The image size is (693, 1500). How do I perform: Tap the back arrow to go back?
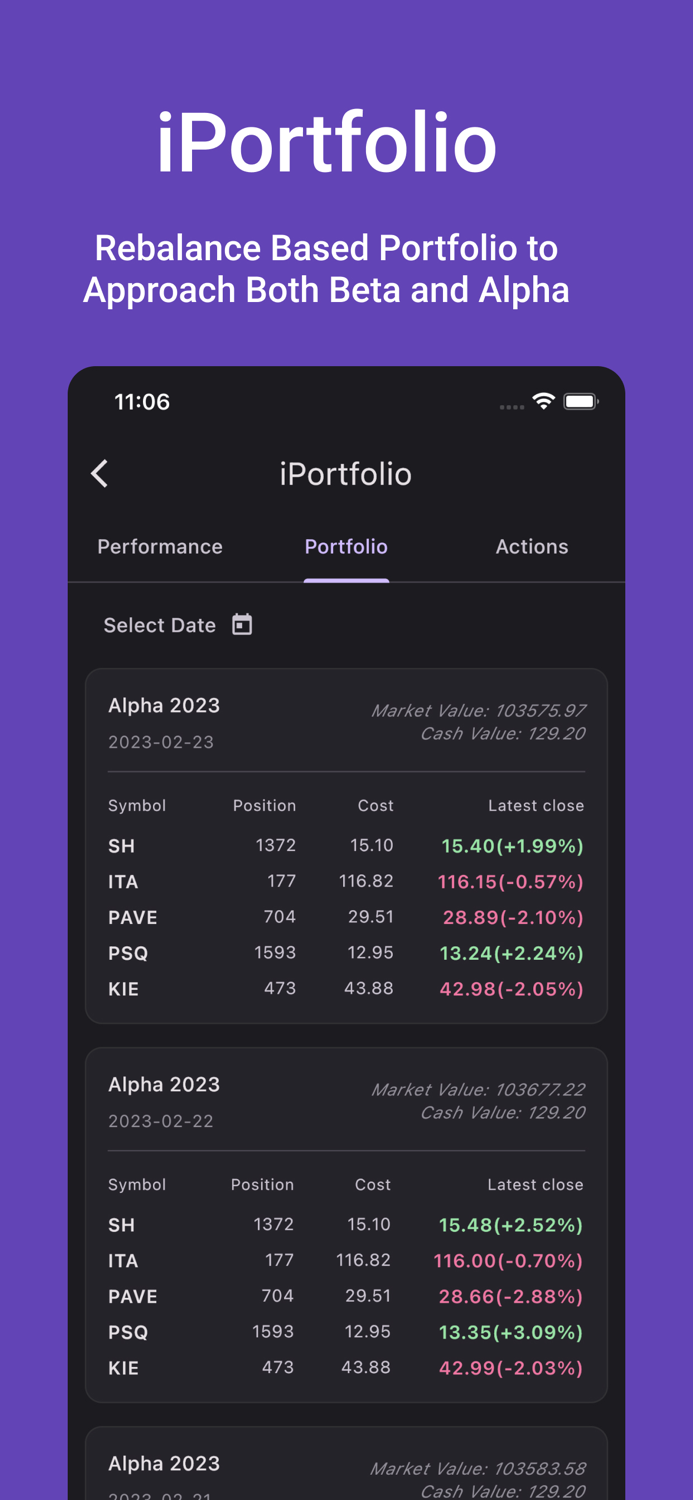(99, 473)
